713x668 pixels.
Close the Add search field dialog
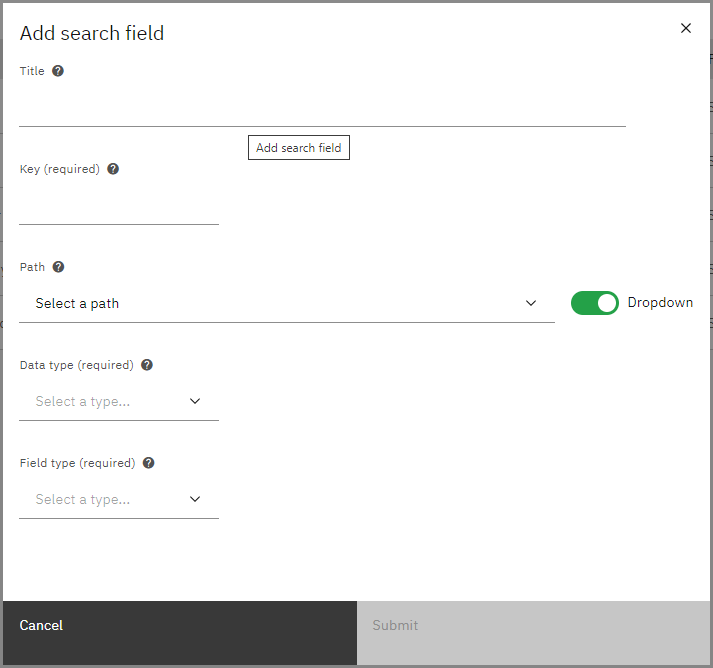(686, 28)
